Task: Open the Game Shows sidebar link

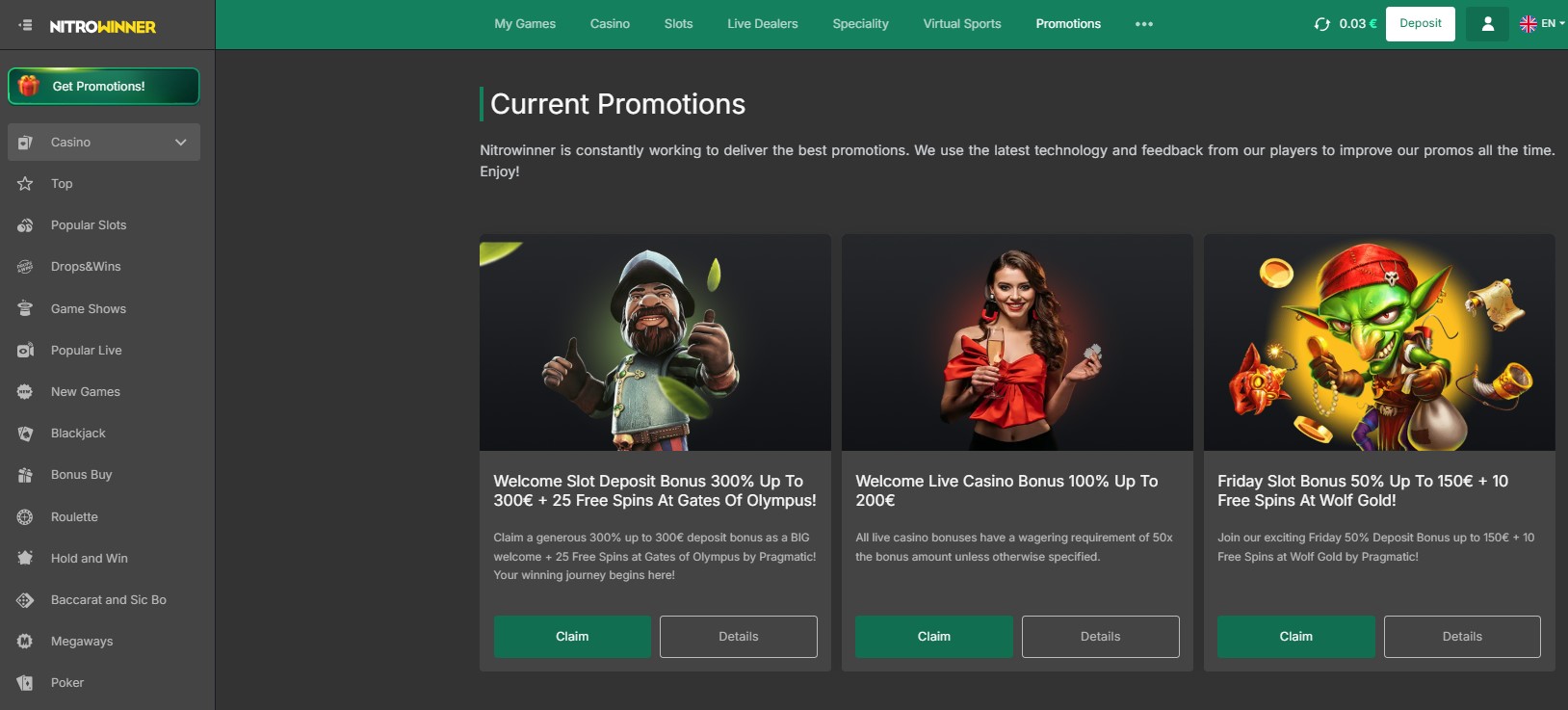Action: coord(89,309)
